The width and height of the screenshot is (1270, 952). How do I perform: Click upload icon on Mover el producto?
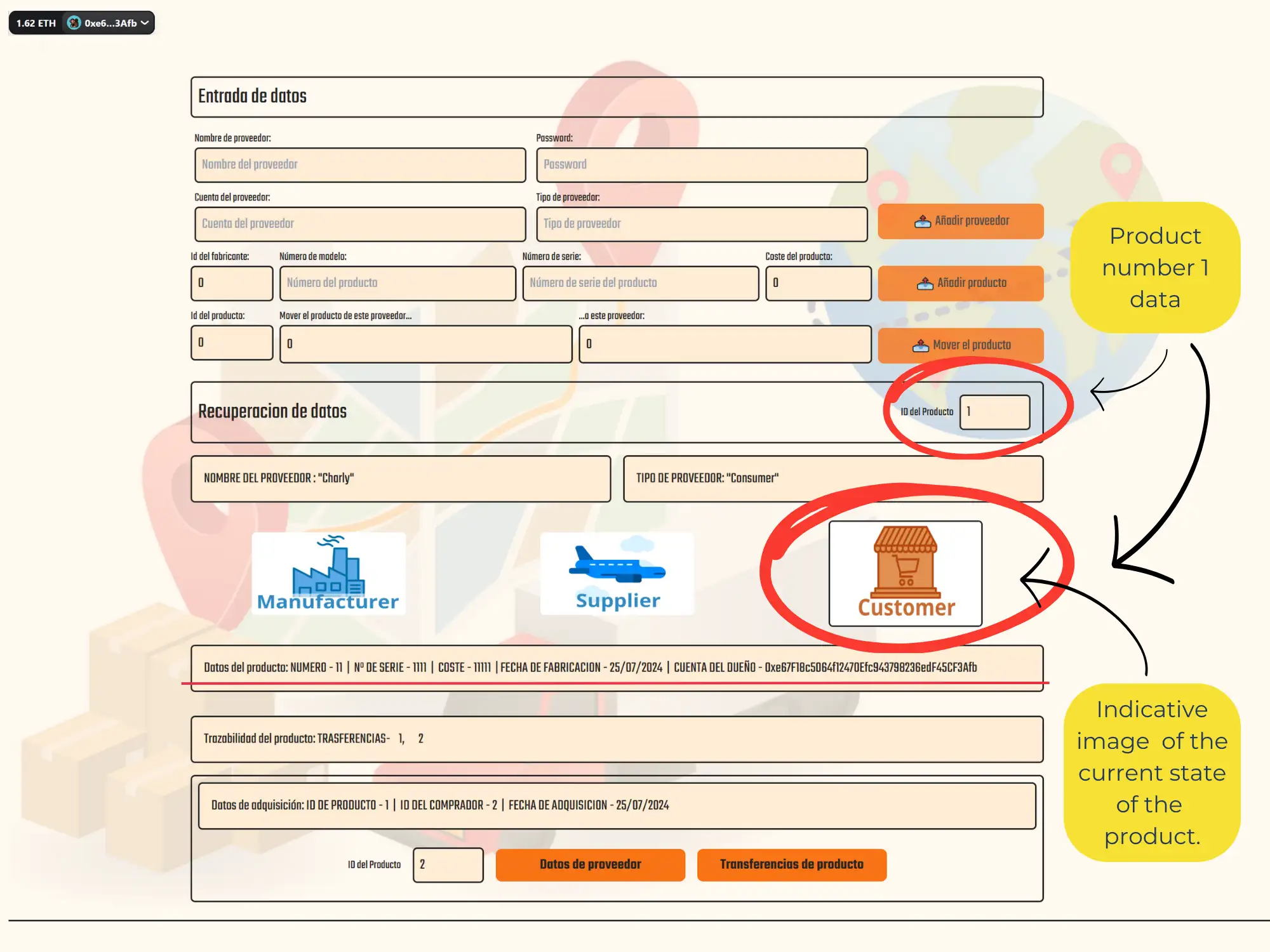(x=920, y=345)
